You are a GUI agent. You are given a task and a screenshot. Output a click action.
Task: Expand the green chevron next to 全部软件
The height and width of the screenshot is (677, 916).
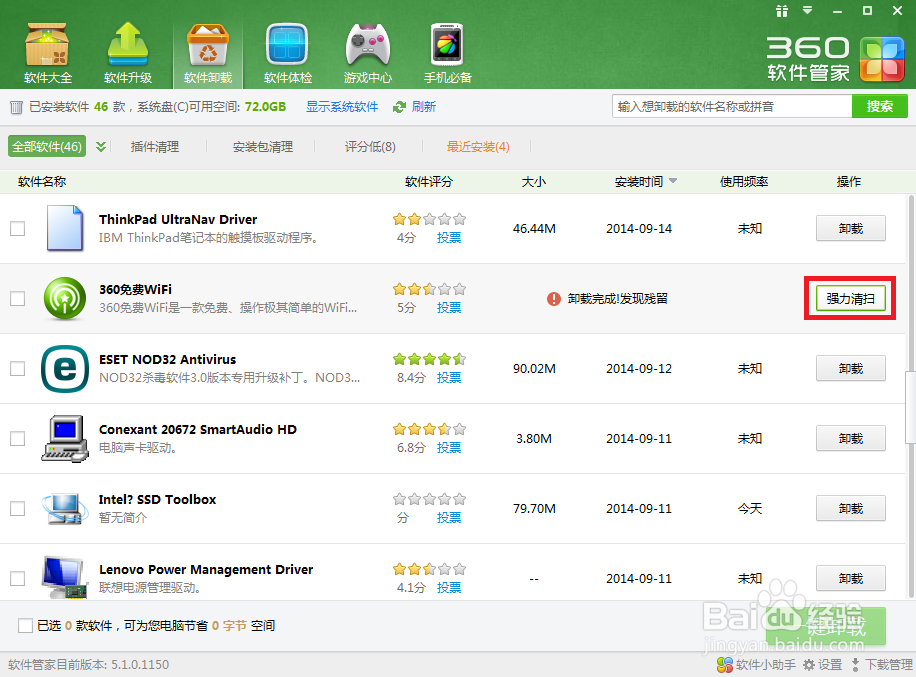(x=100, y=147)
